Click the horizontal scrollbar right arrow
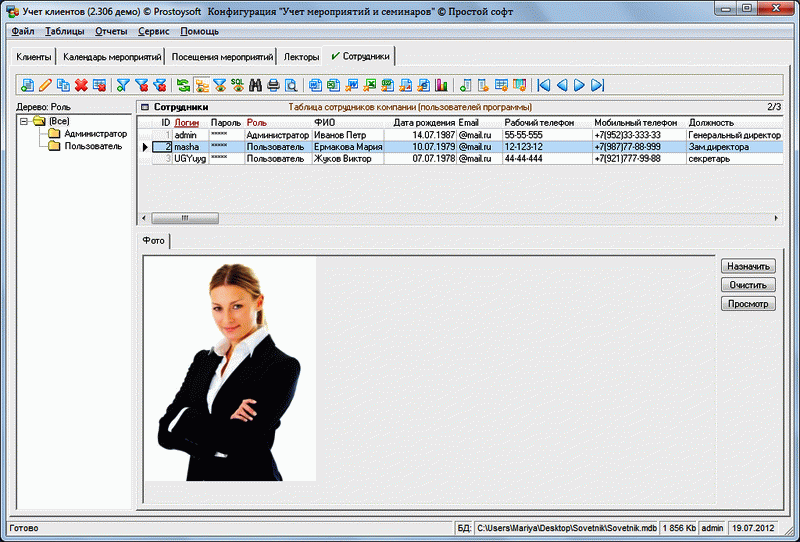Image resolution: width=800 pixels, height=542 pixels. (x=777, y=218)
